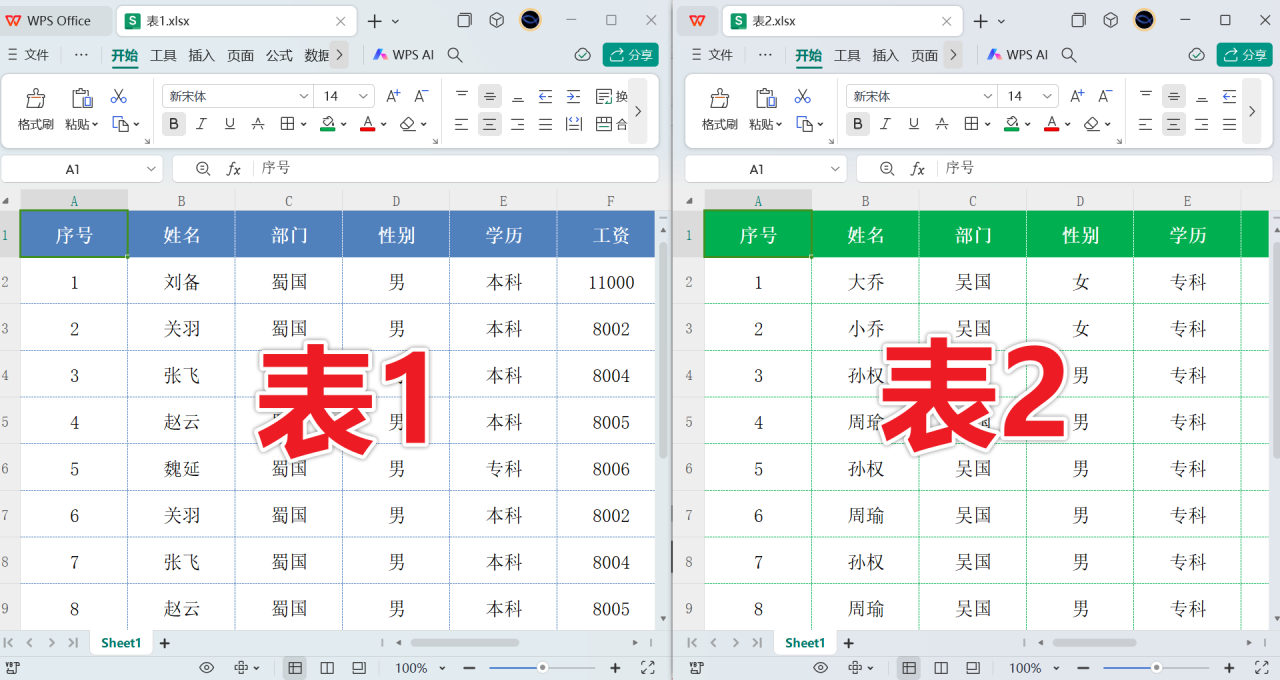Toggle Bold in 表1 window

tap(174, 124)
